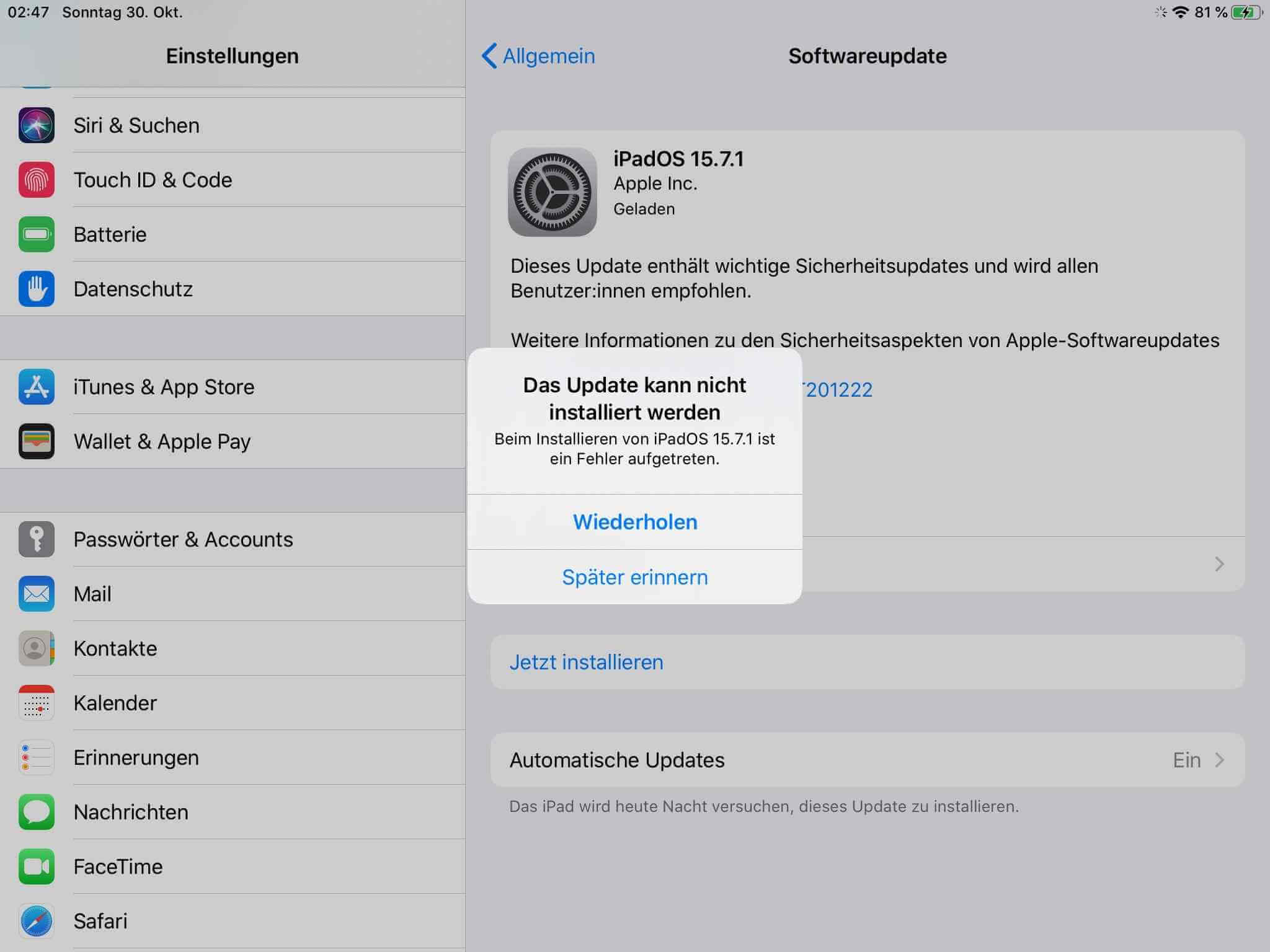Tap the Safari compass icon
The height and width of the screenshot is (952, 1270).
tap(37, 921)
